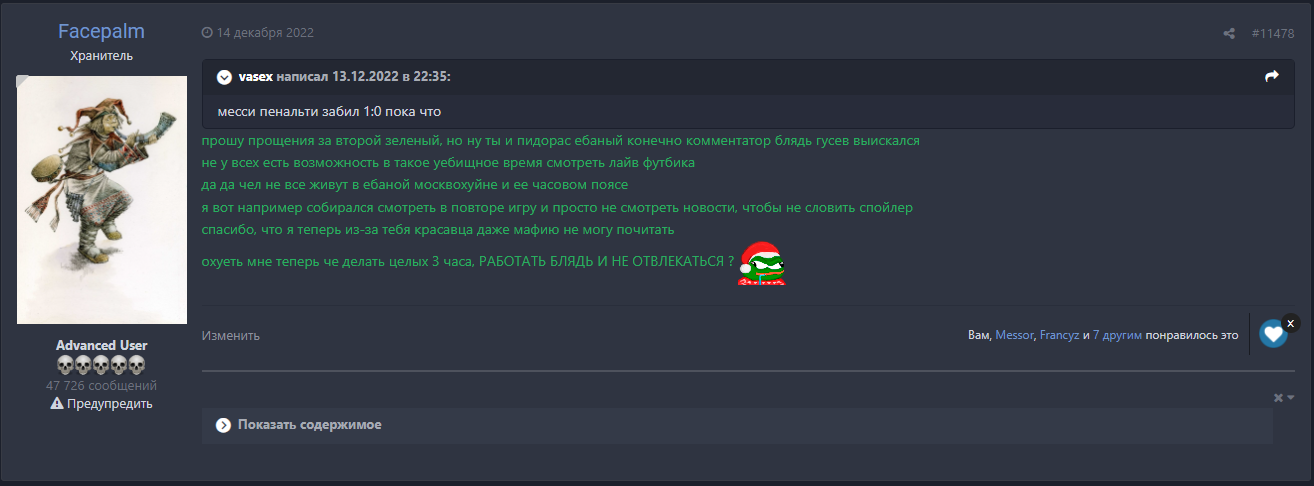1314x486 pixels.
Task: Click the skull rank icons
Action: point(101,365)
